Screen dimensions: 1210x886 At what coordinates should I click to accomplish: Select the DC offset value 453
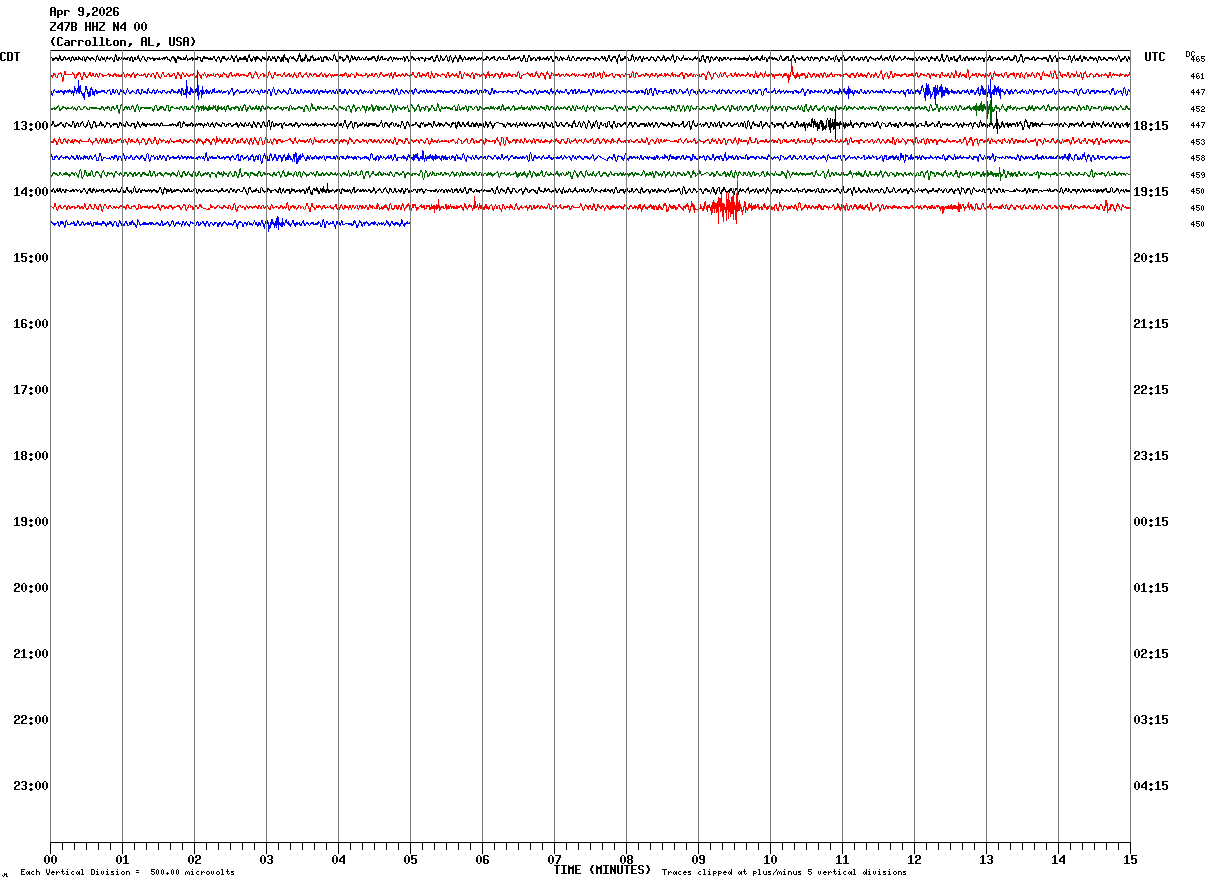(1198, 142)
